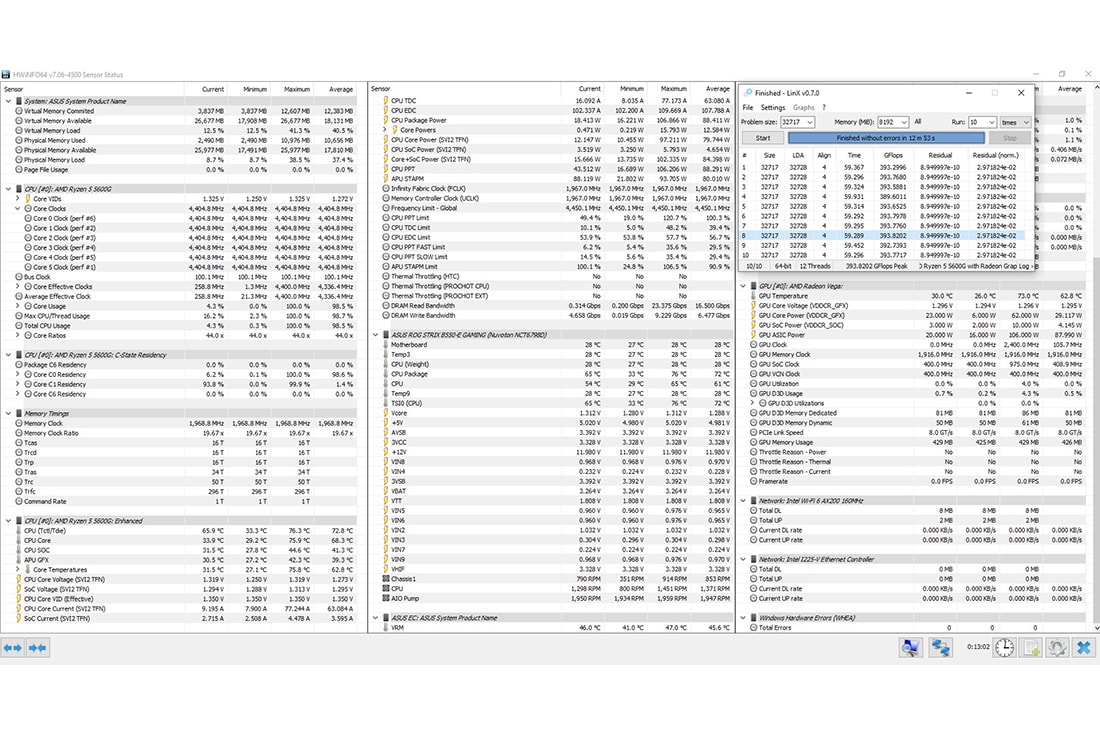1100x733 pixels.
Task: Click the All memory link in LinX
Action: tap(918, 122)
